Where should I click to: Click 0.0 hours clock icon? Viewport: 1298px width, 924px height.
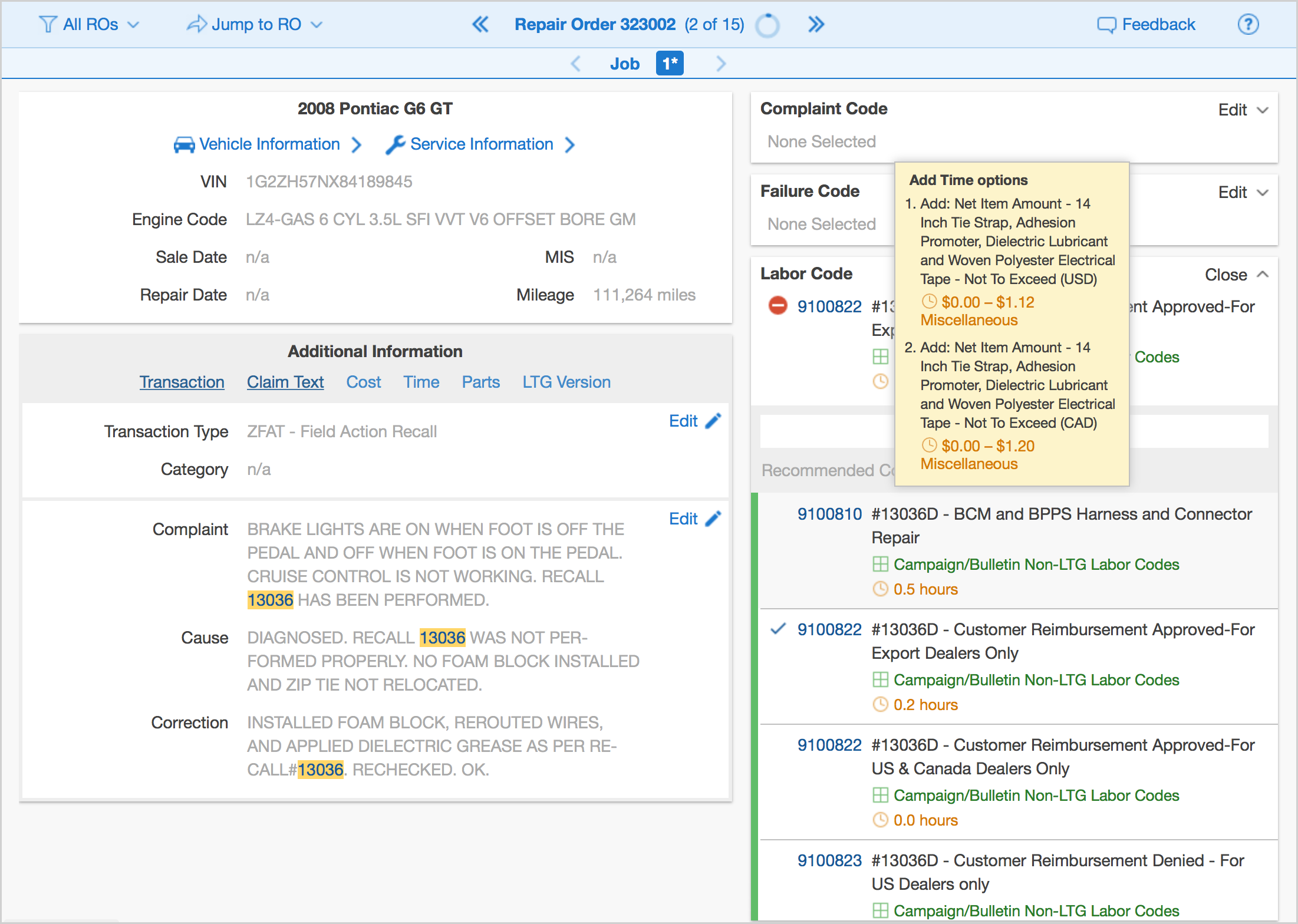coord(880,820)
